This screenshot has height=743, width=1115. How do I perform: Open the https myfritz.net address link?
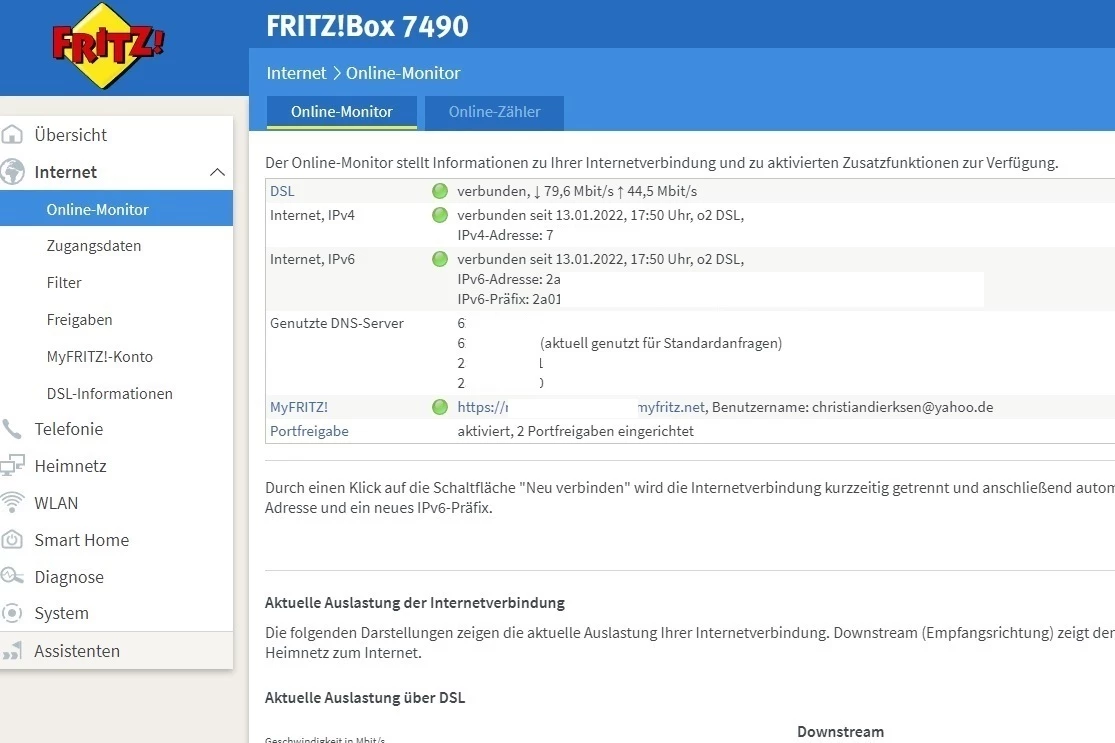581,407
